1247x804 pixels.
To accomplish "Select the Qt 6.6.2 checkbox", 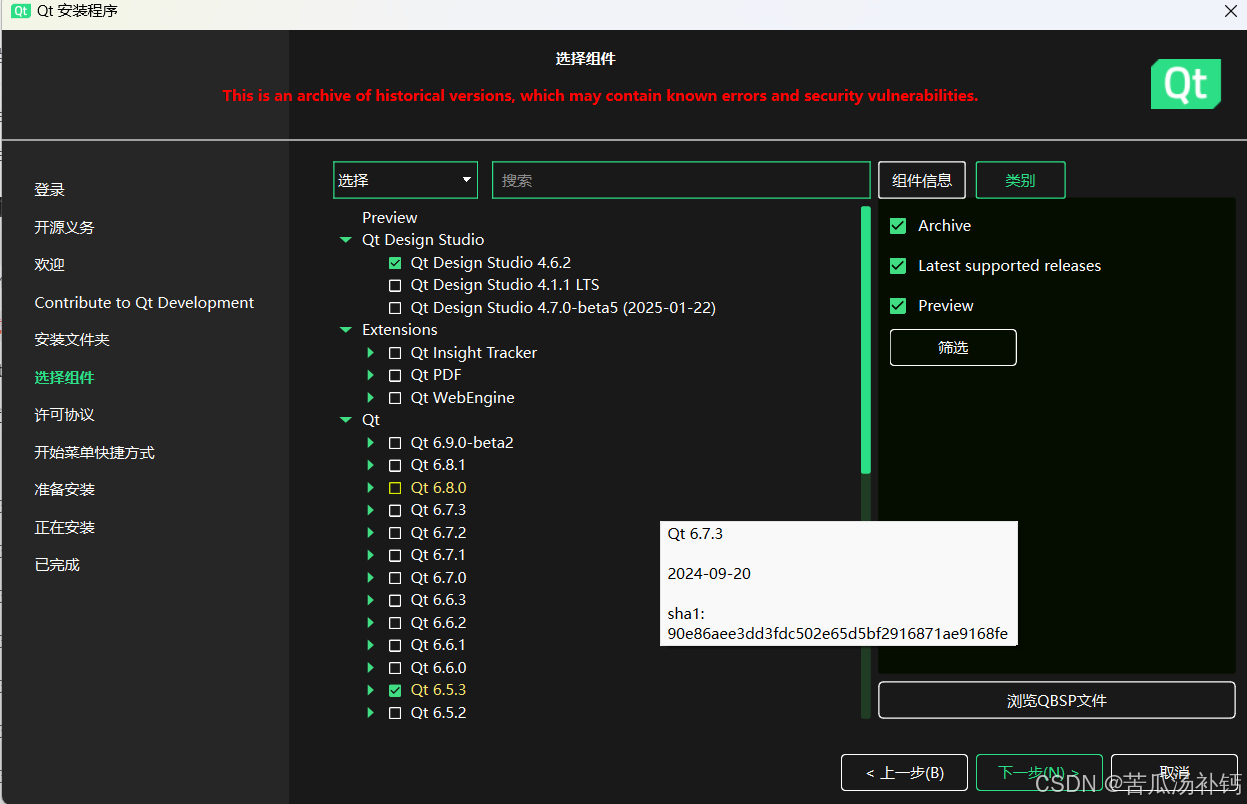I will point(395,623).
